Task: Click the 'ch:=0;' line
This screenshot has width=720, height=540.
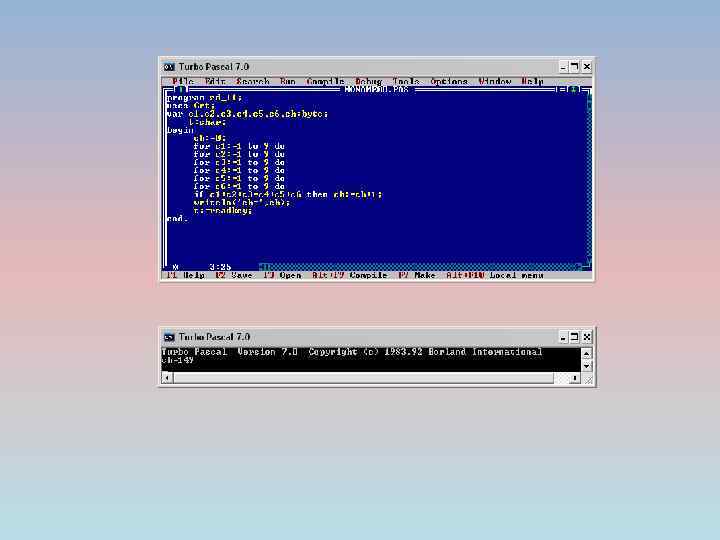Action: 209,138
